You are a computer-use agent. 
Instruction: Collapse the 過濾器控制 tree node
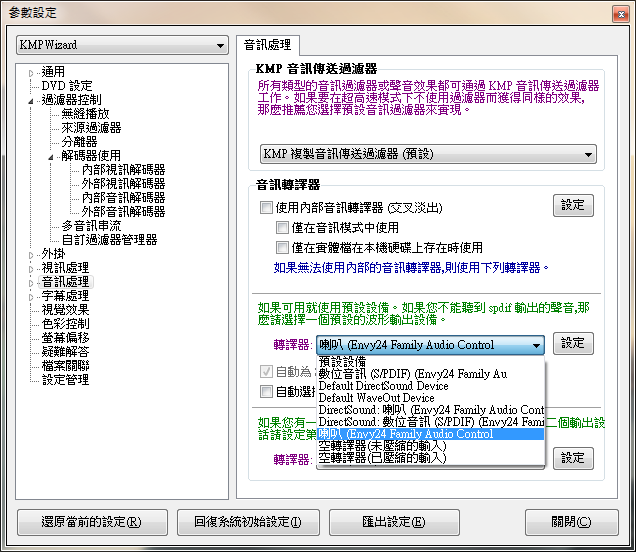pos(31,101)
